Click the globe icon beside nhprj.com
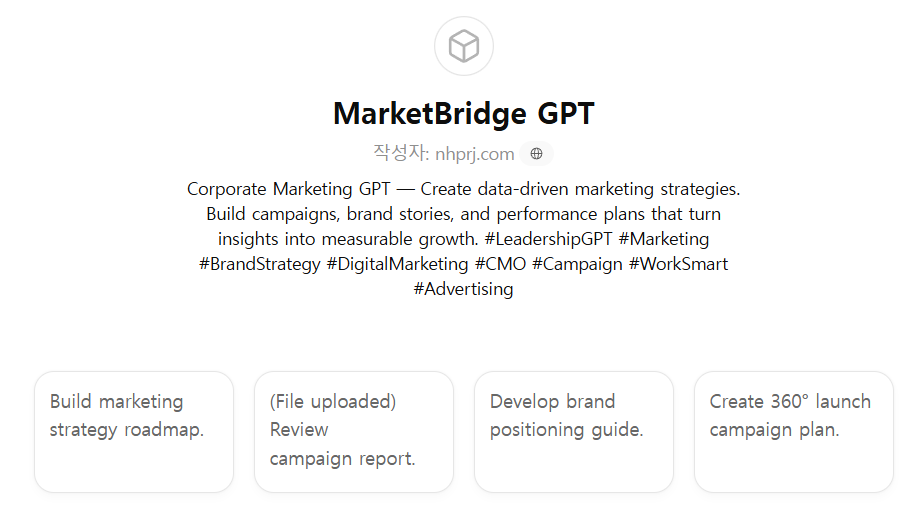902x527 pixels. click(536, 154)
